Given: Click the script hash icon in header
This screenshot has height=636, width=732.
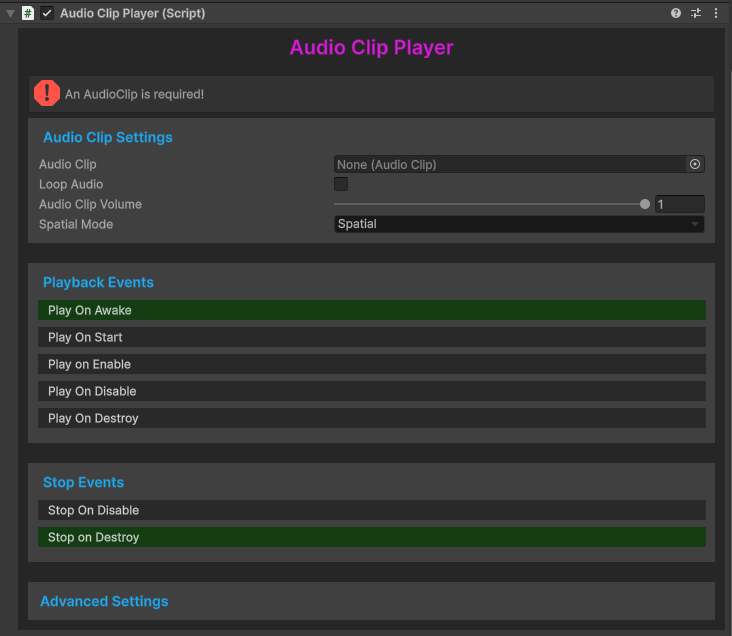Looking at the screenshot, I should click(28, 13).
